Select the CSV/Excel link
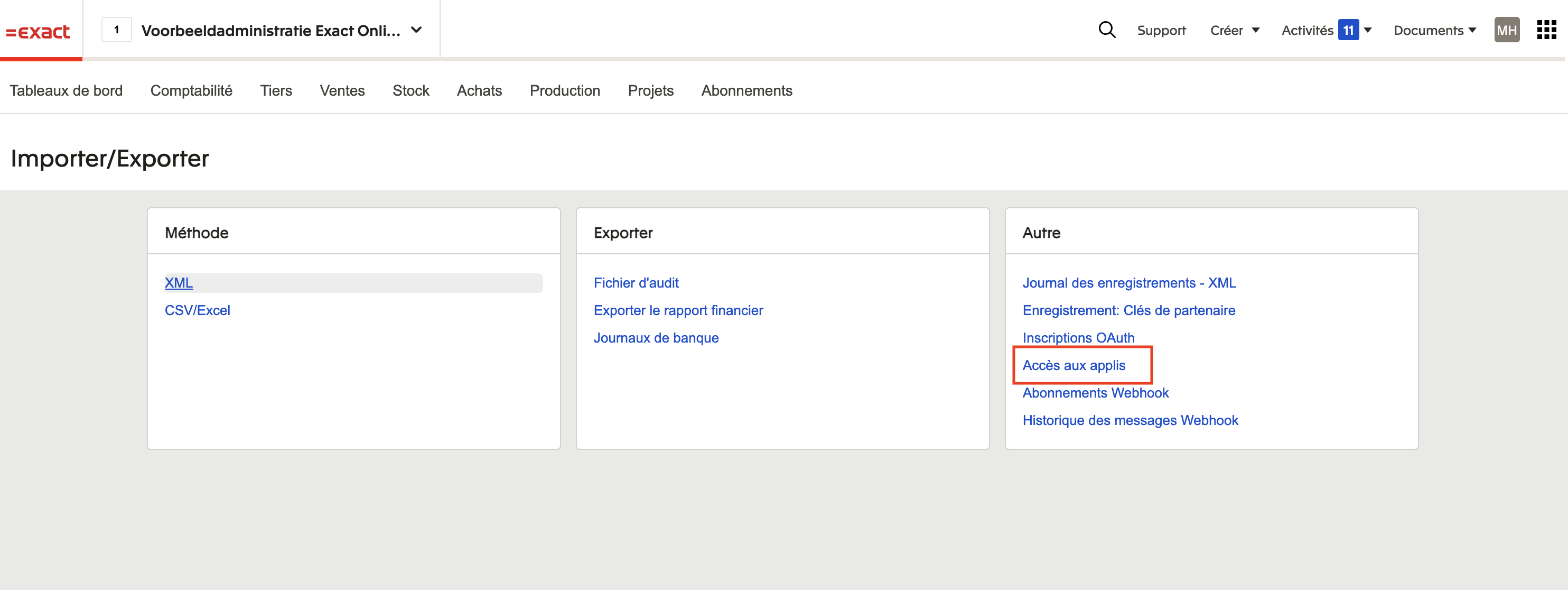 coord(197,310)
